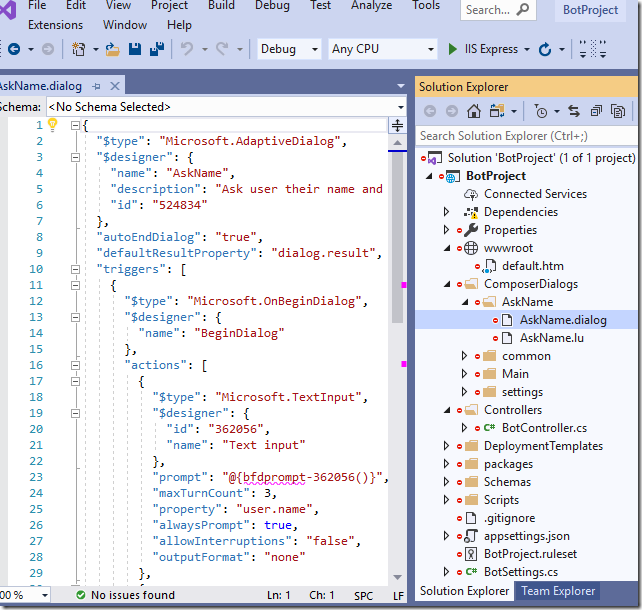Click the Save All icon
The width and height of the screenshot is (642, 610).
[x=157, y=49]
